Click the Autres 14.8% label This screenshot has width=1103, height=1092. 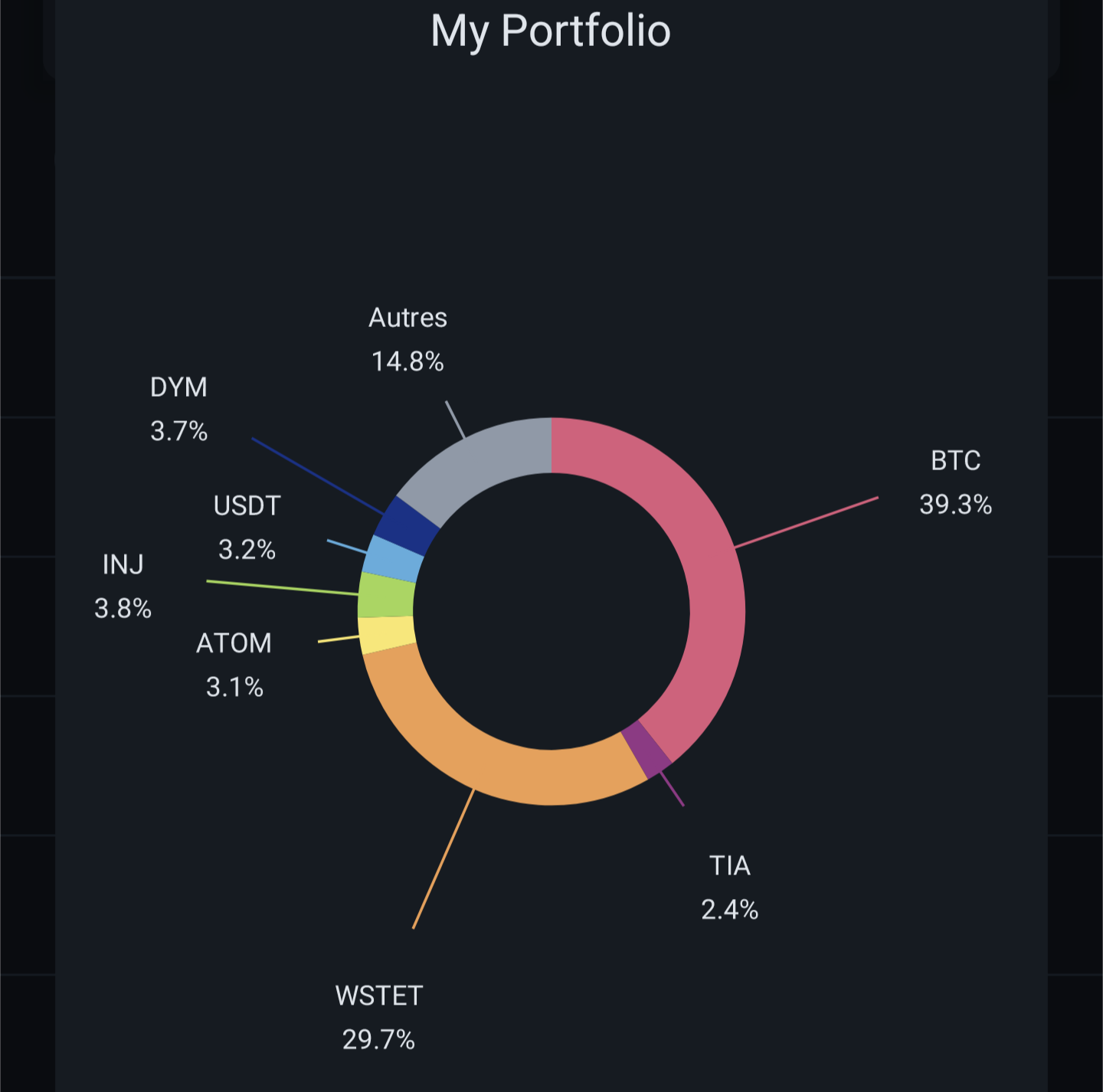pyautogui.click(x=407, y=338)
